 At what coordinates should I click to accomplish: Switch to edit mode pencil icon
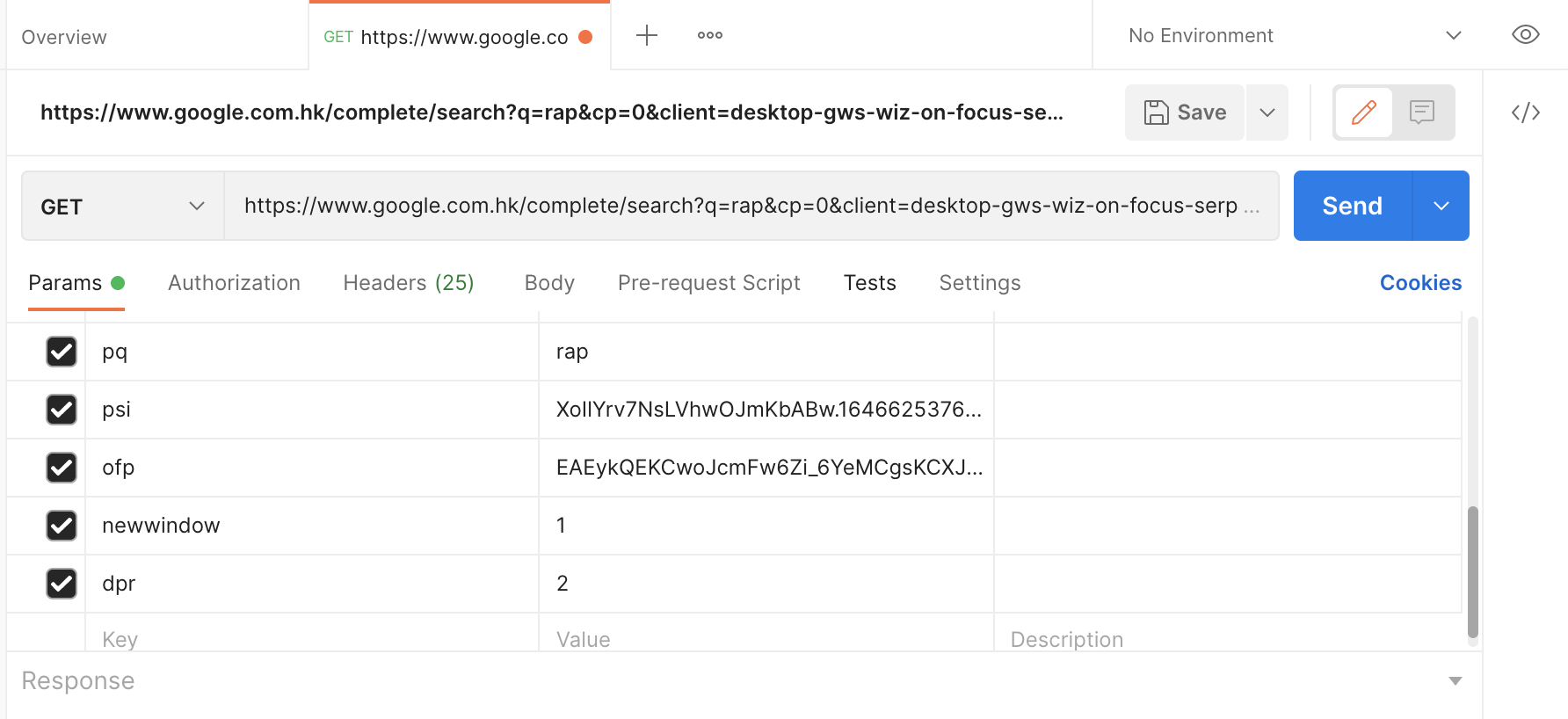(1363, 113)
